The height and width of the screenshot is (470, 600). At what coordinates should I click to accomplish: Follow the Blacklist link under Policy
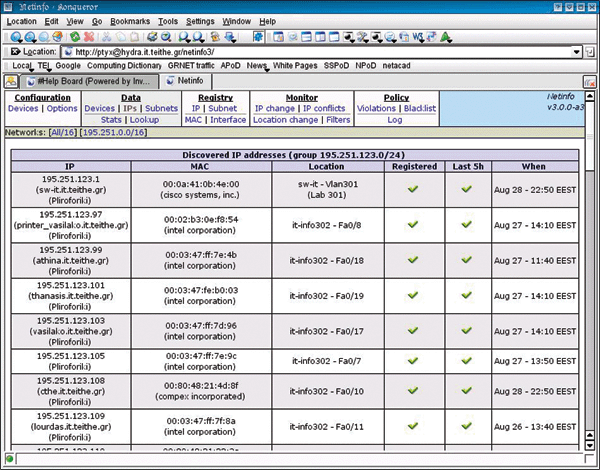418,108
